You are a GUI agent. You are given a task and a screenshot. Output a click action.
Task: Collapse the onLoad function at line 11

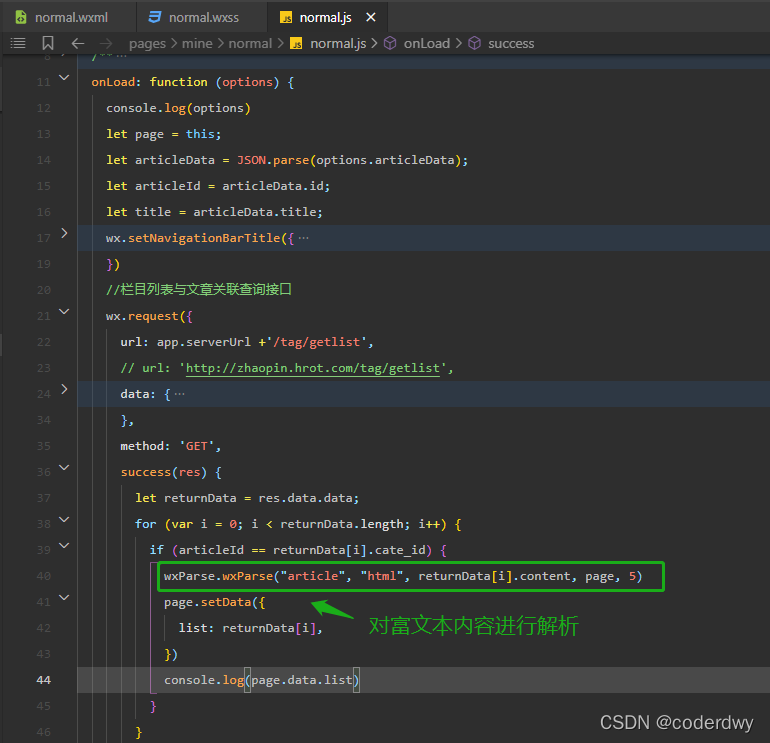pos(64,77)
